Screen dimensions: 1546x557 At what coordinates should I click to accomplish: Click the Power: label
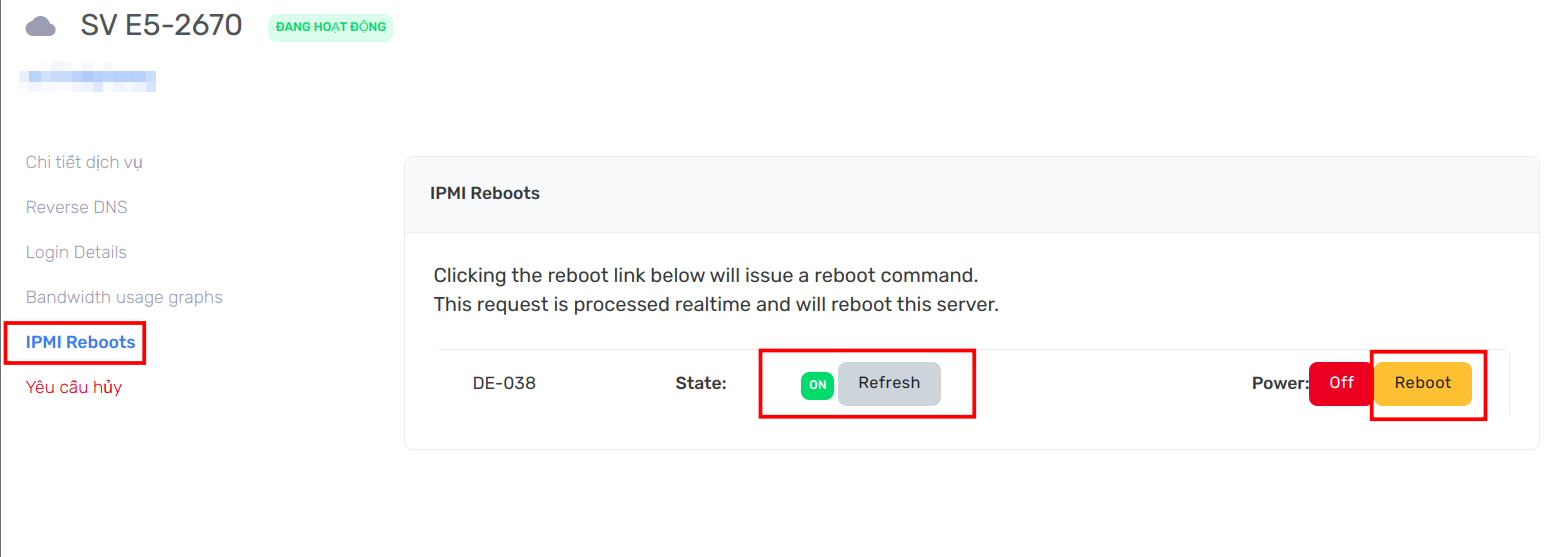point(1279,383)
